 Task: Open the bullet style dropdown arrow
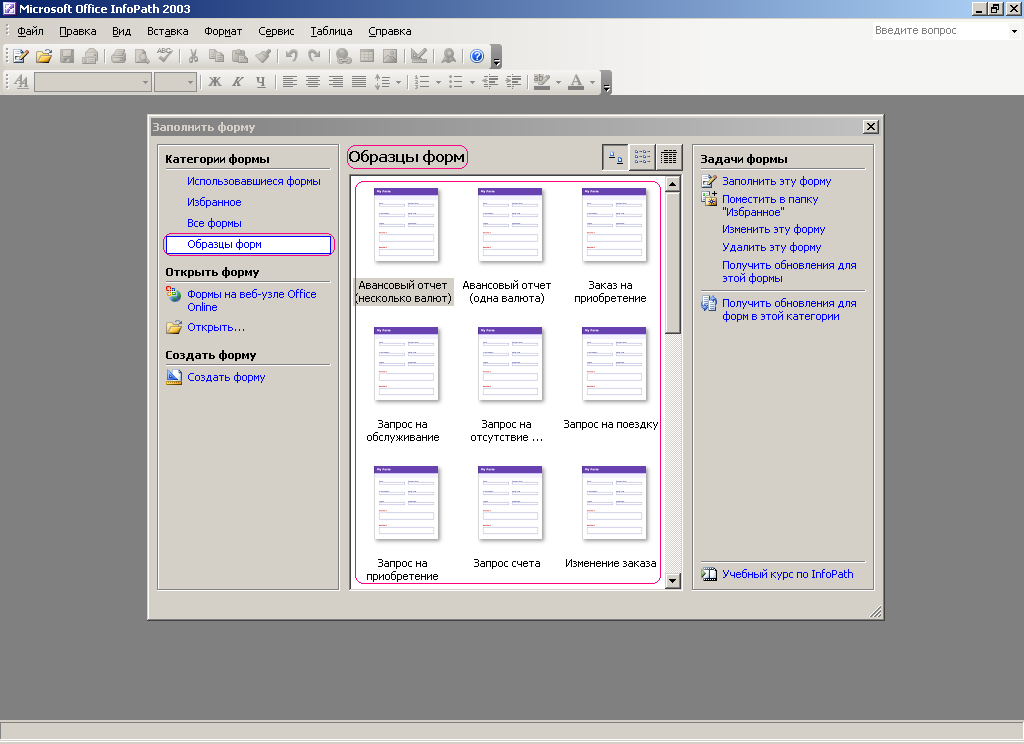[472, 82]
